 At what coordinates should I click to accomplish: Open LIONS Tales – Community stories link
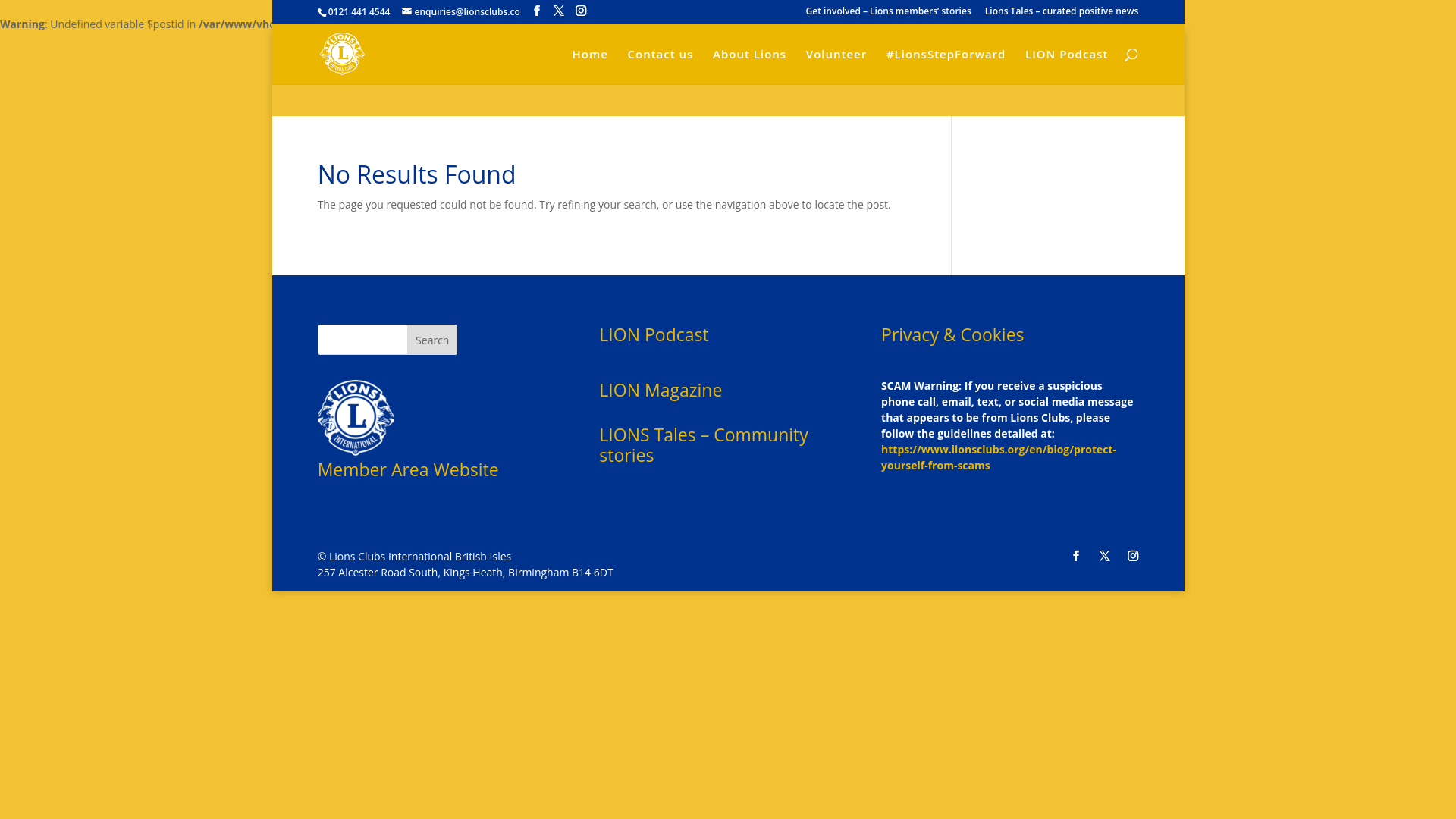pos(704,444)
